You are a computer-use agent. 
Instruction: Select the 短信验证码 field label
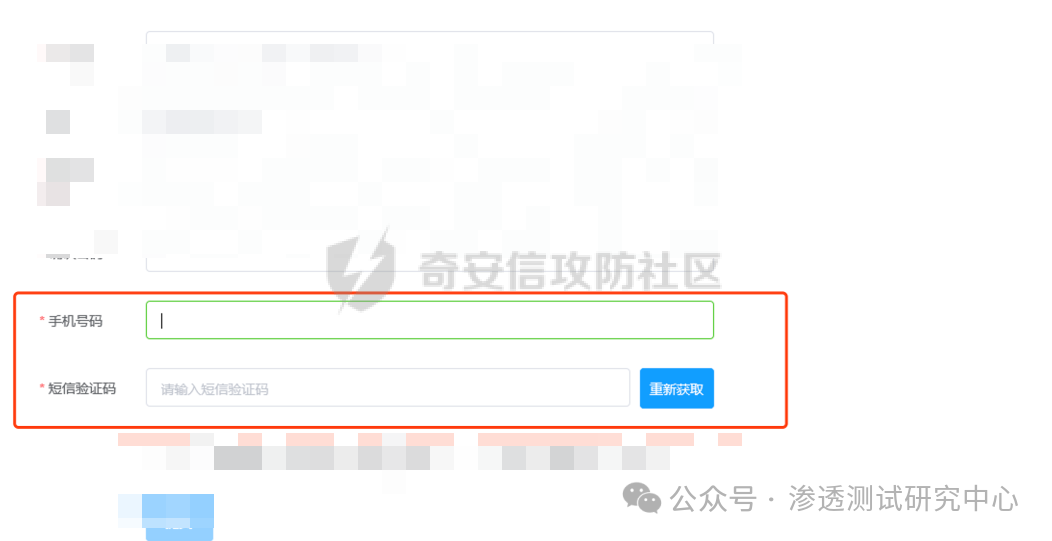82,388
